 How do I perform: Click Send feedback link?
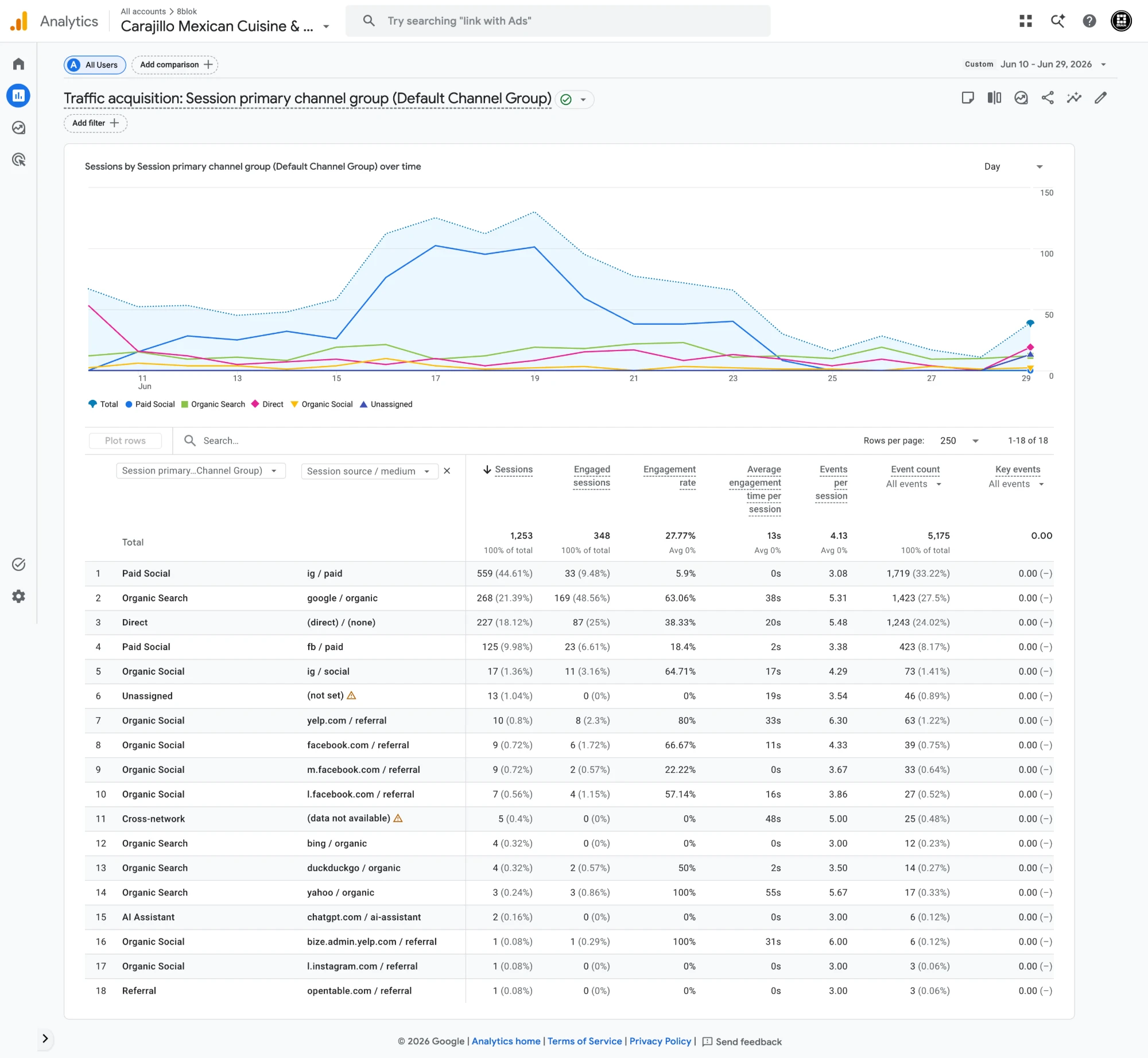(748, 1042)
